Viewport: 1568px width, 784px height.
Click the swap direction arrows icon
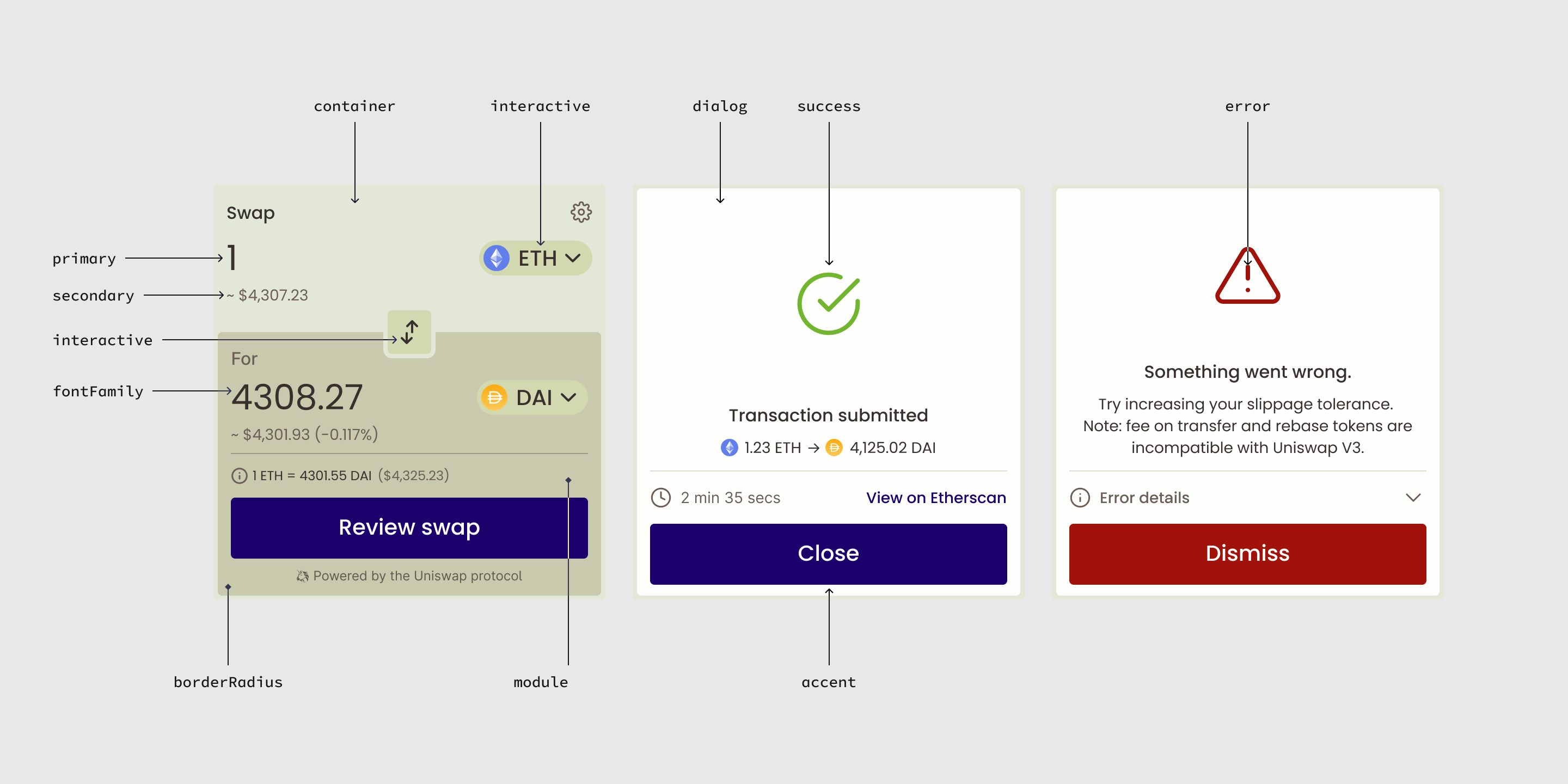point(409,332)
